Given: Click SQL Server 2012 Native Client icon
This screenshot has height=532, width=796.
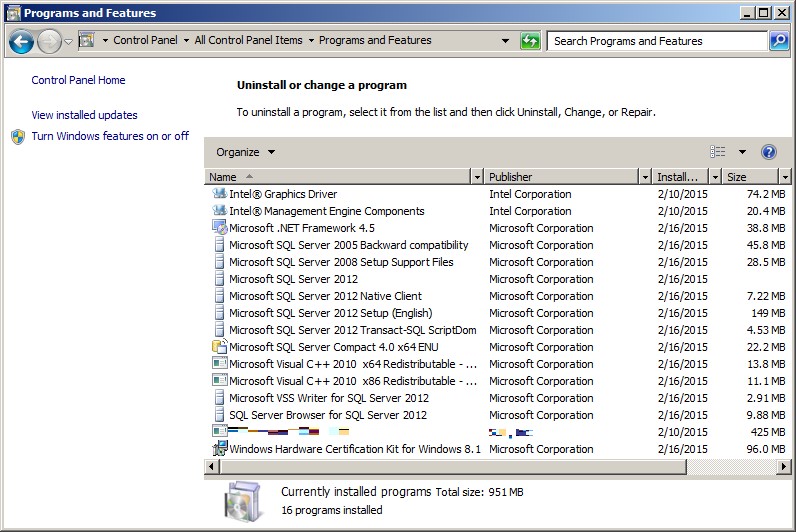Looking at the screenshot, I should point(219,295).
